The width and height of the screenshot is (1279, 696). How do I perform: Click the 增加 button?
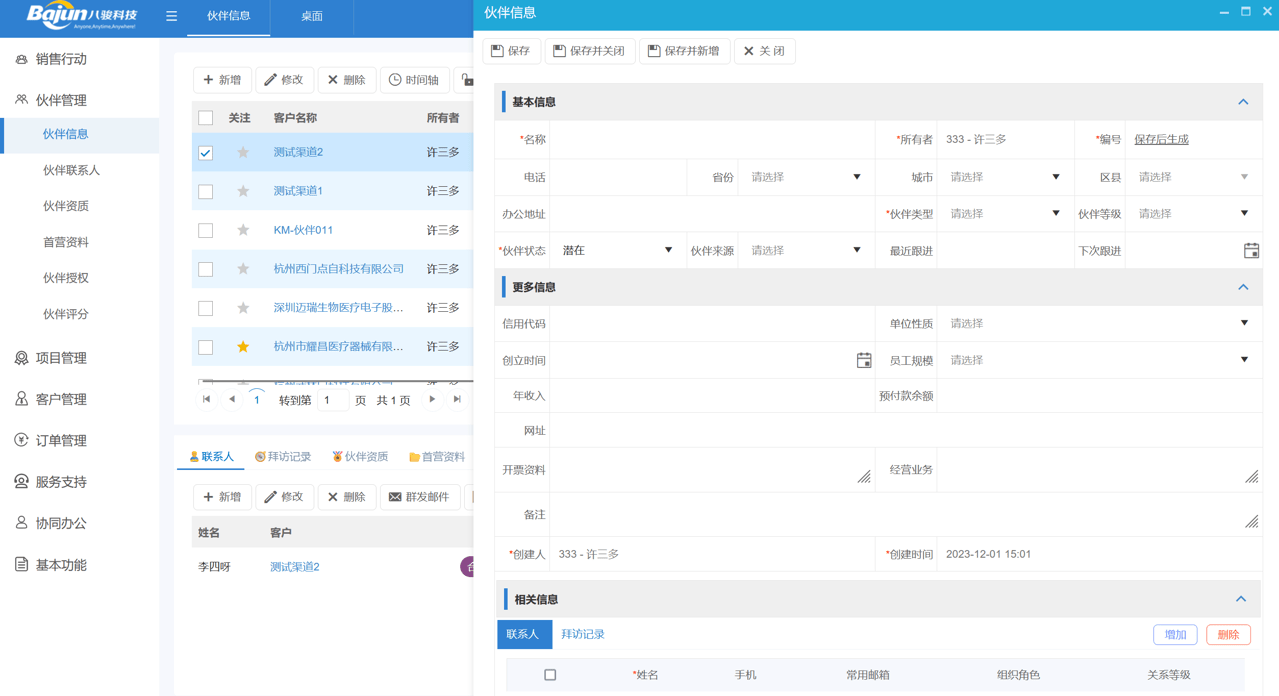[1175, 635]
